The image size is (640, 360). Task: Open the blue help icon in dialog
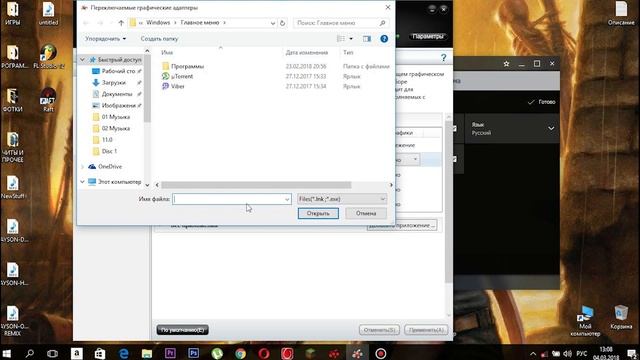tap(384, 39)
